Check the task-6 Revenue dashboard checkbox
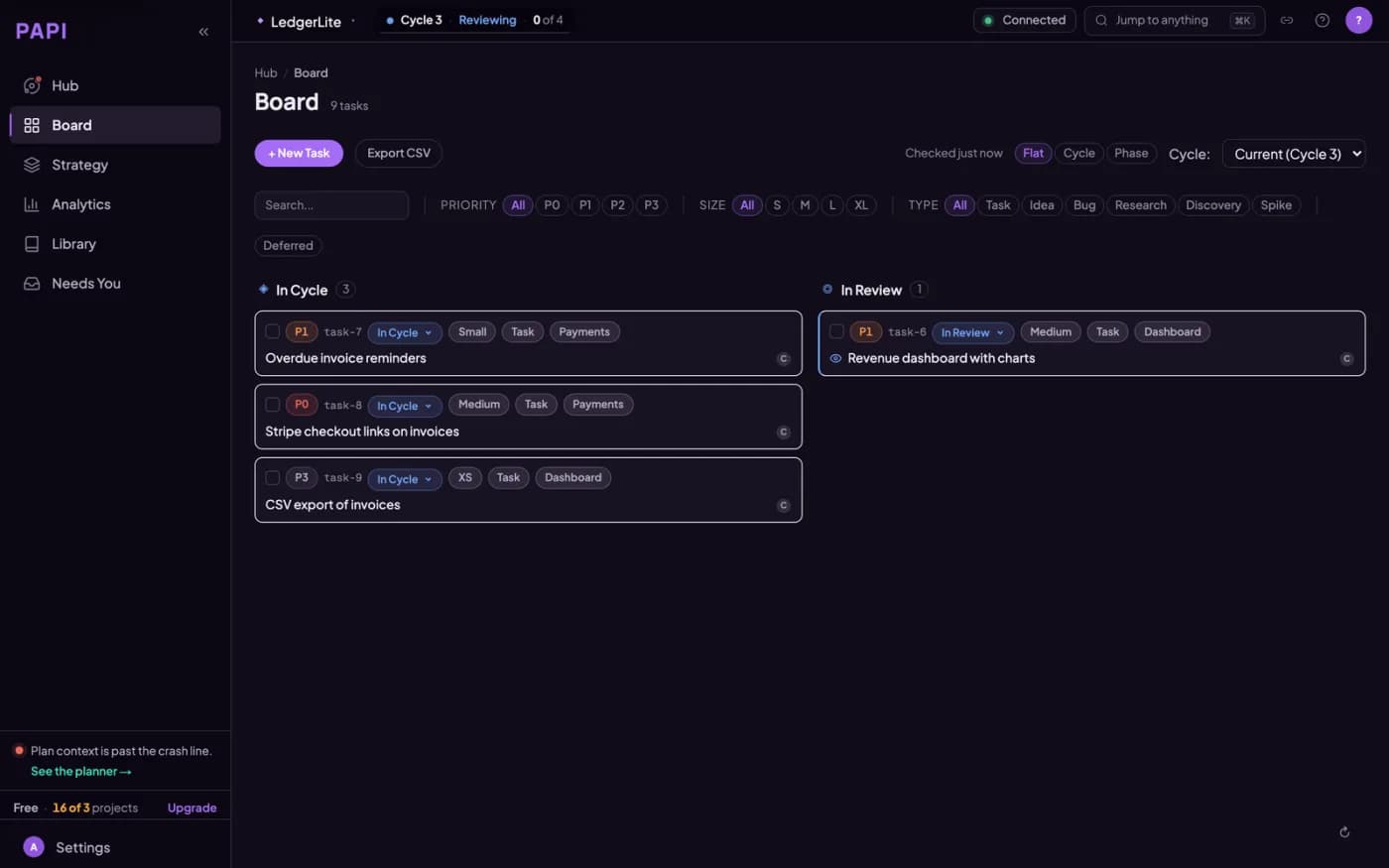 [x=836, y=331]
